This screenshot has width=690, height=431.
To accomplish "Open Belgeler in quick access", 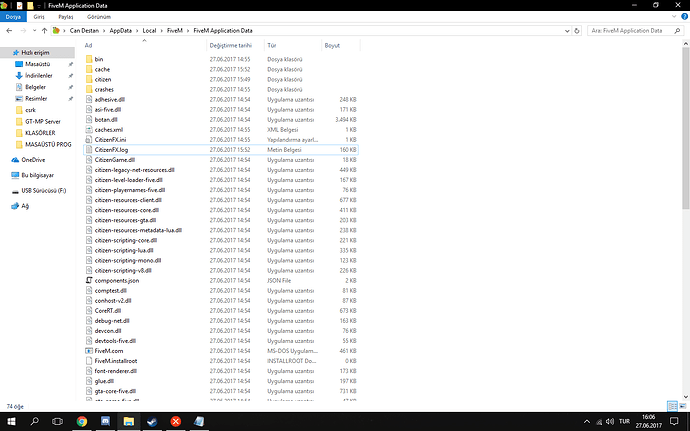I will [x=35, y=87].
